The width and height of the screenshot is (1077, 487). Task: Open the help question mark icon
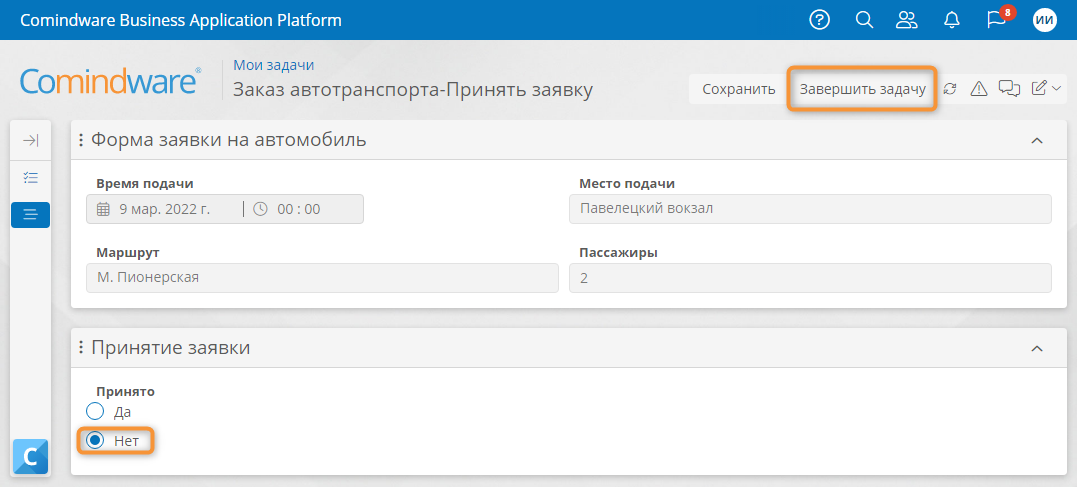(819, 20)
